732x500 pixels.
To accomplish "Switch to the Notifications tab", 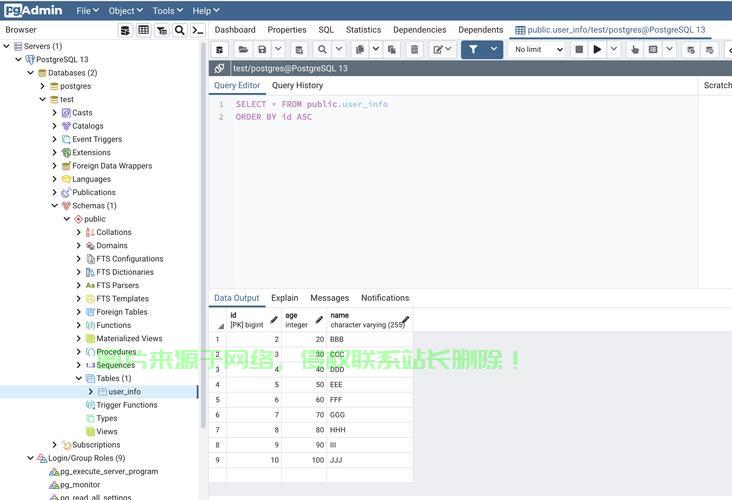I will (385, 298).
